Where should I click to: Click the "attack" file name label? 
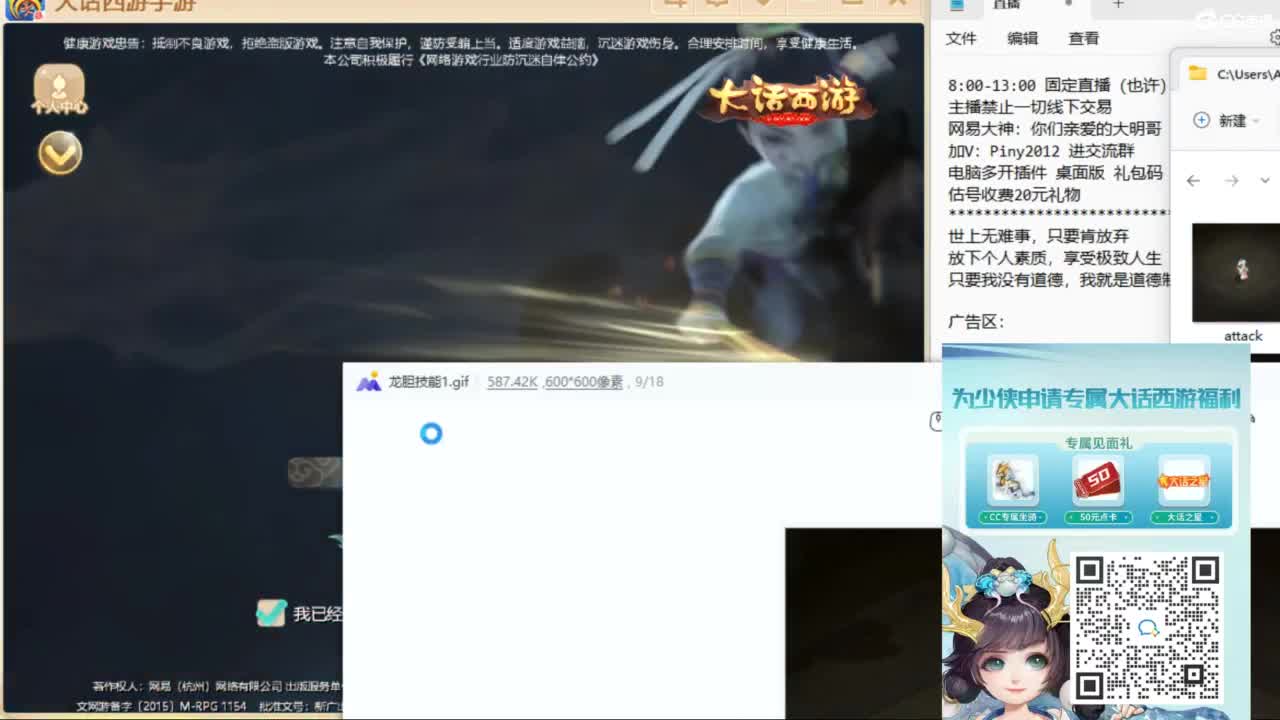(x=1243, y=336)
